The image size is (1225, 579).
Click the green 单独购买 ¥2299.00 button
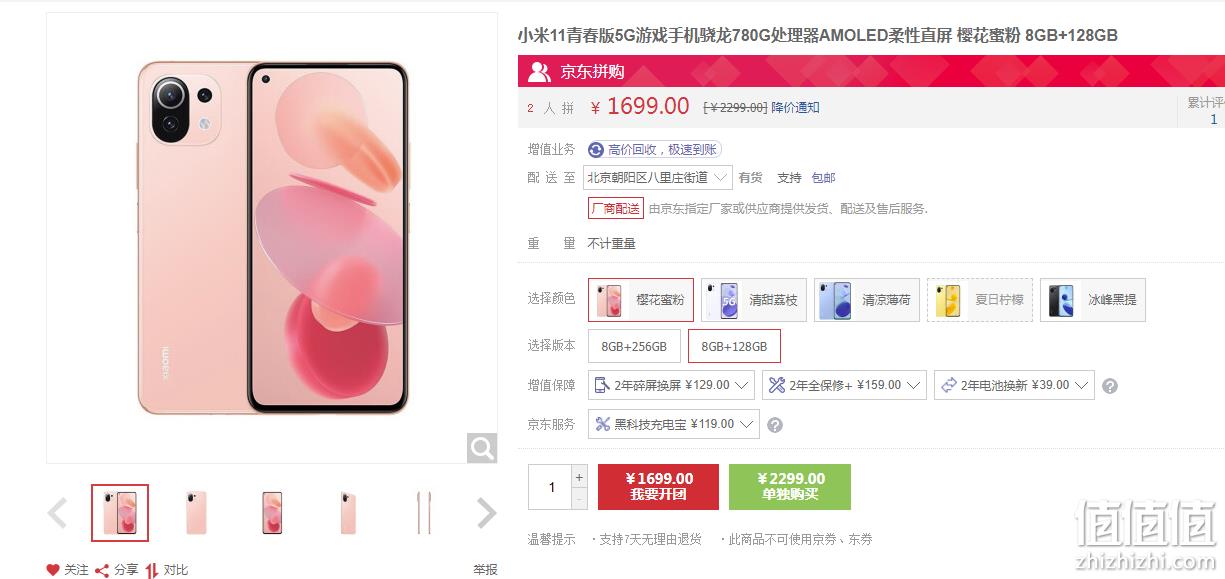pos(790,486)
